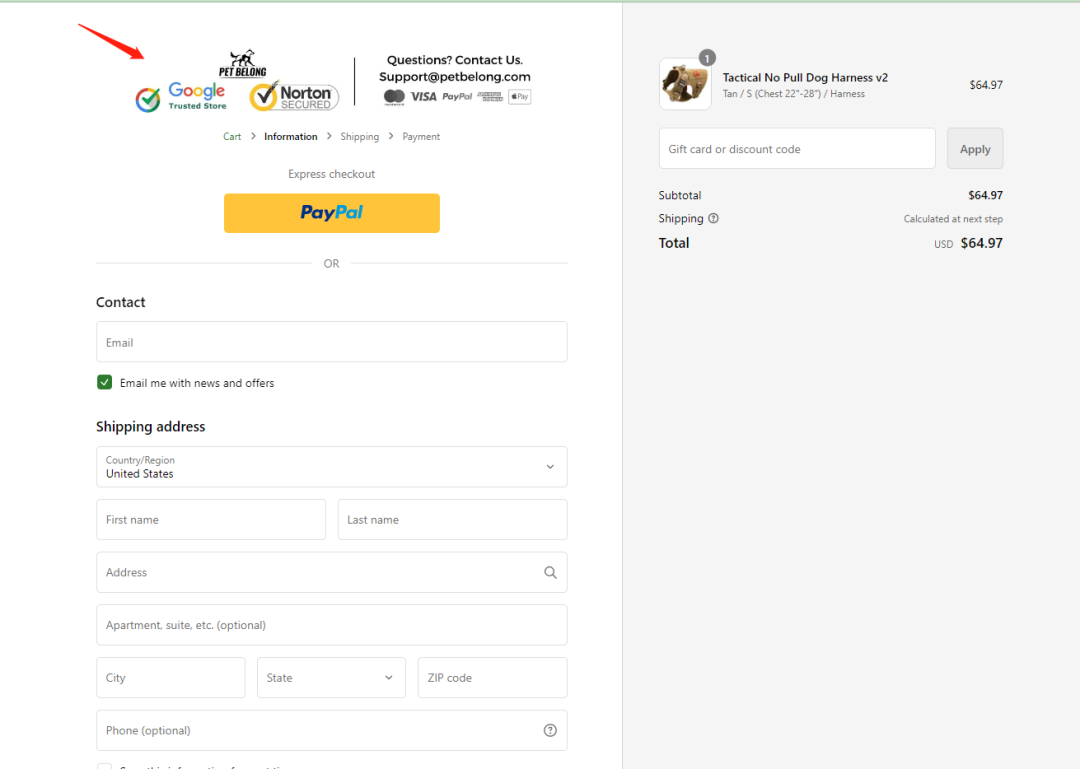The width and height of the screenshot is (1080, 769).
Task: Click the Google Trusted Store badge
Action: click(182, 97)
